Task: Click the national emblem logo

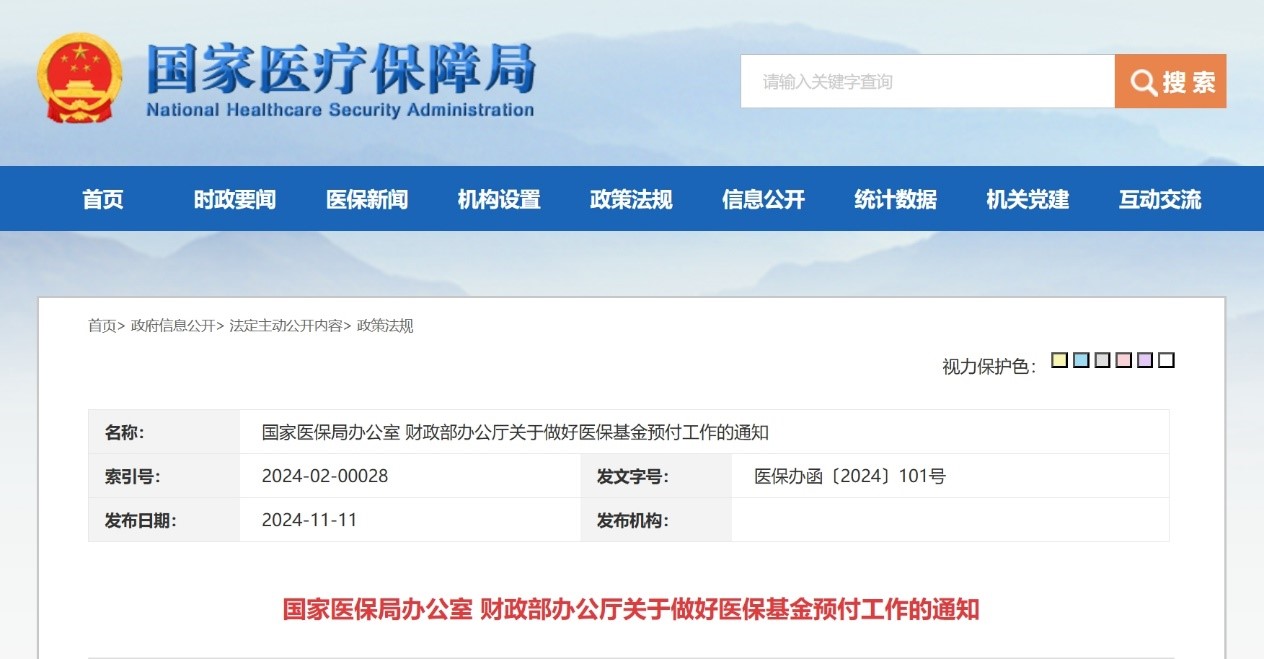Action: pyautogui.click(x=80, y=78)
